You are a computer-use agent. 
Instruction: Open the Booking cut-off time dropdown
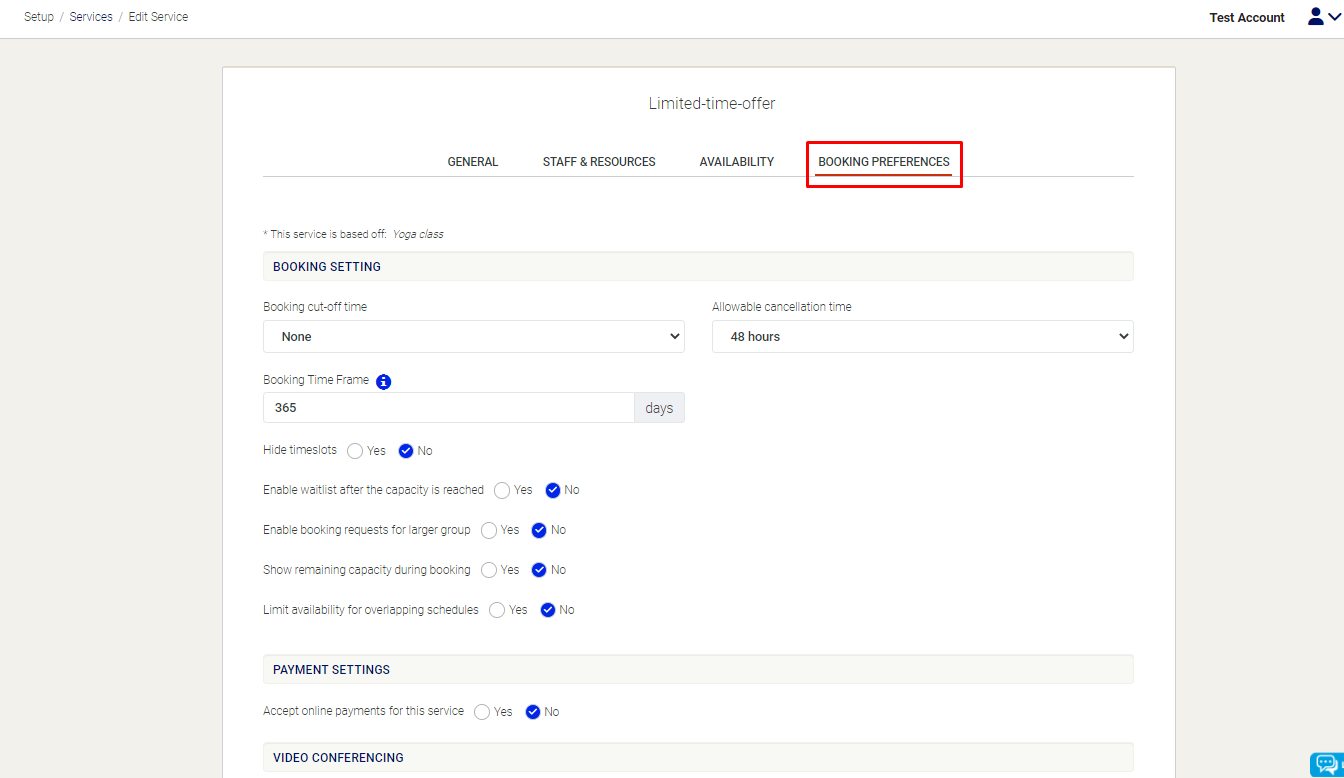tap(473, 336)
